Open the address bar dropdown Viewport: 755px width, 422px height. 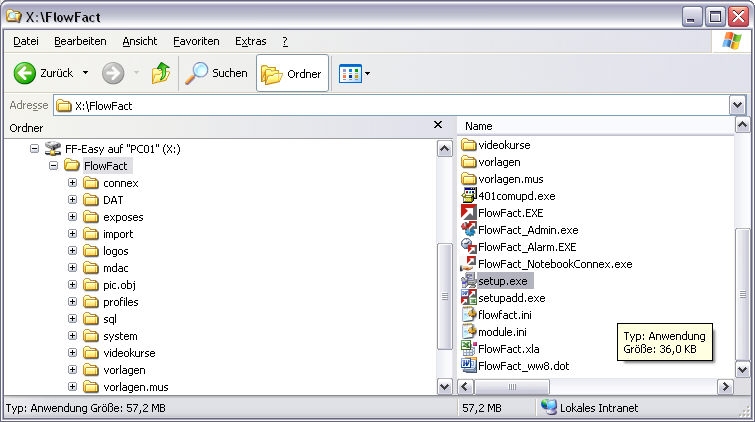737,105
